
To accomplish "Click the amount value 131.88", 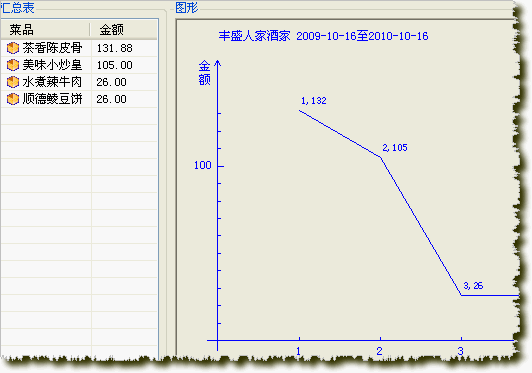I will (x=114, y=48).
